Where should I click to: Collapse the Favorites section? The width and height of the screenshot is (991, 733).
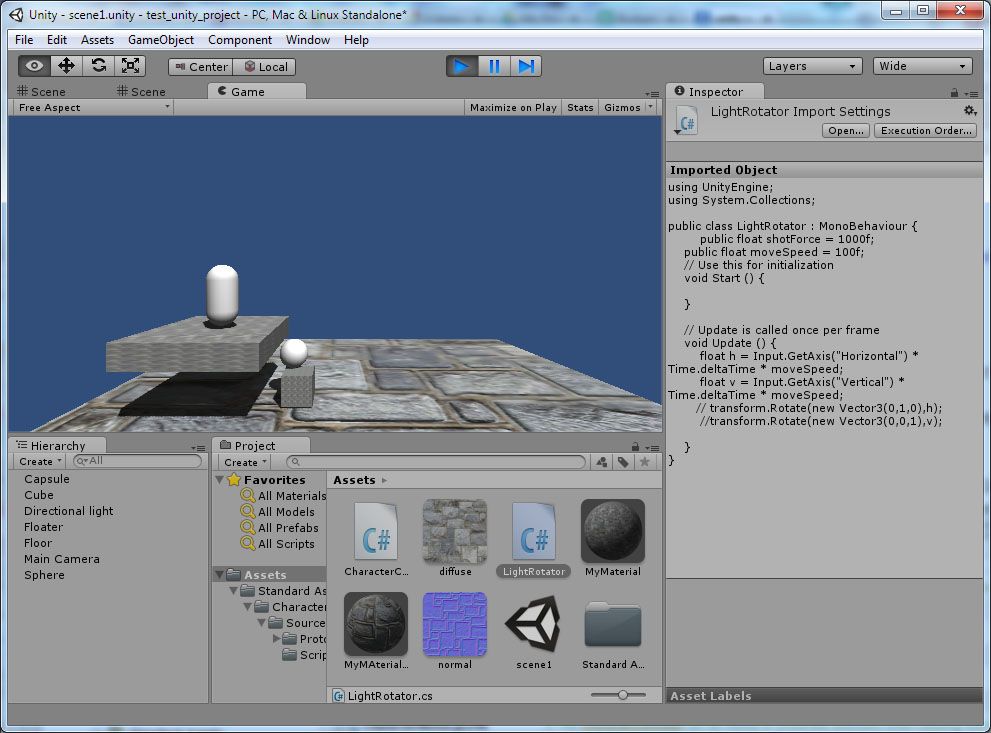(219, 480)
